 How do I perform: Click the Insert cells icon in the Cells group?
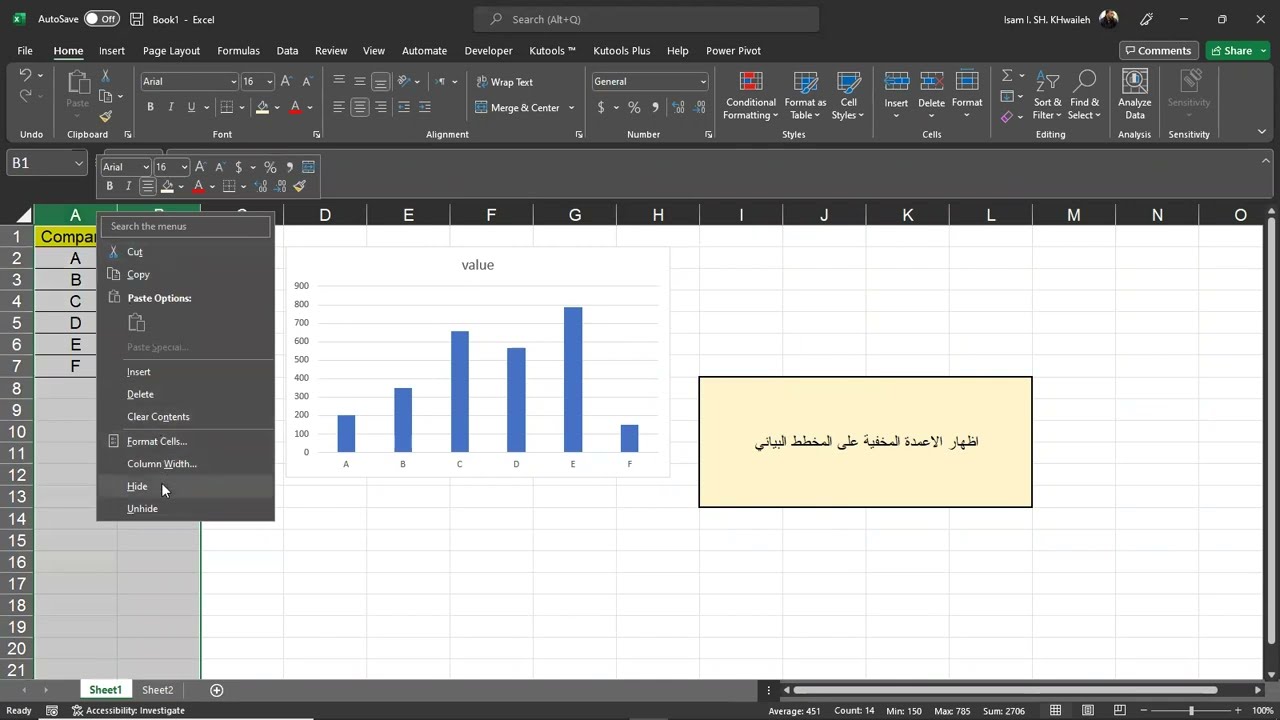896,82
